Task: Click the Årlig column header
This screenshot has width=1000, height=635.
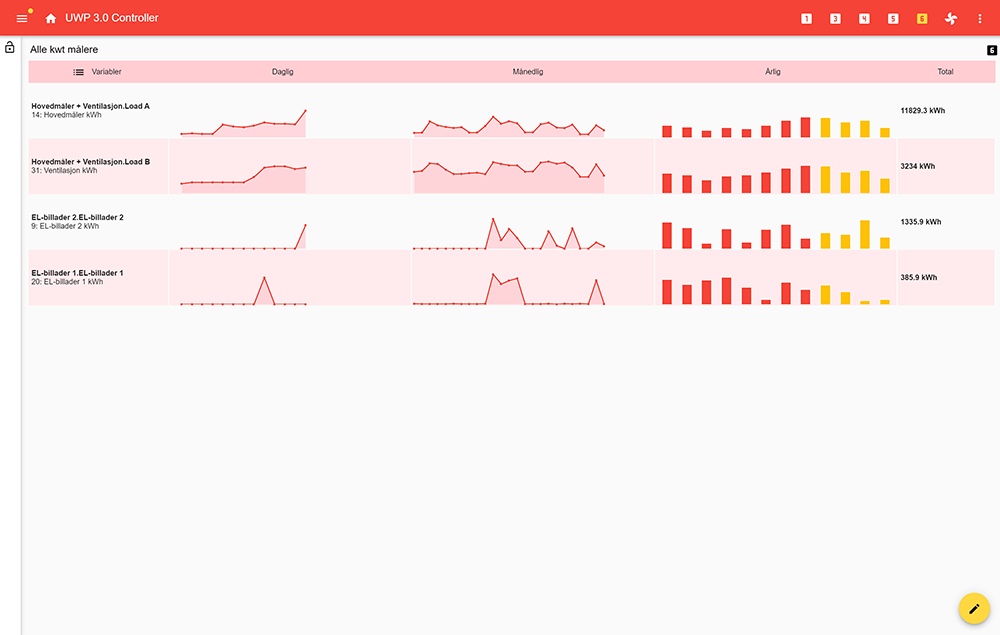Action: tap(773, 72)
